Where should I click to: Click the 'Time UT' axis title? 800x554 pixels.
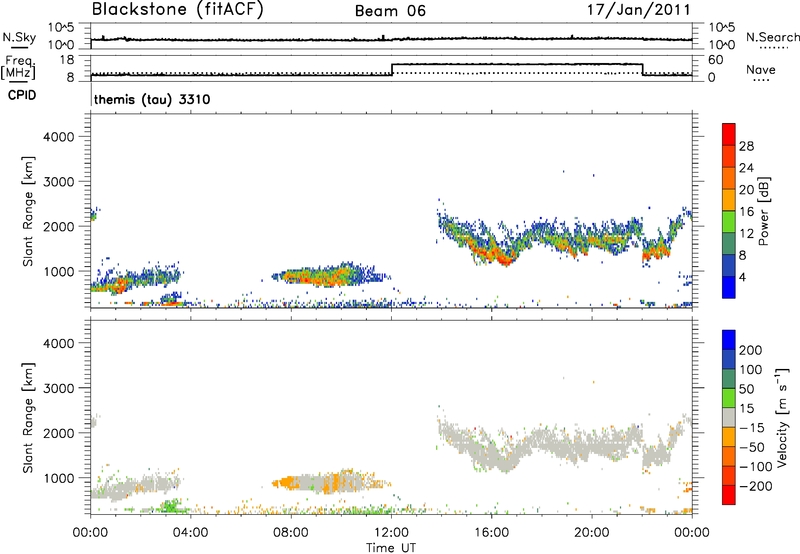[x=391, y=548]
